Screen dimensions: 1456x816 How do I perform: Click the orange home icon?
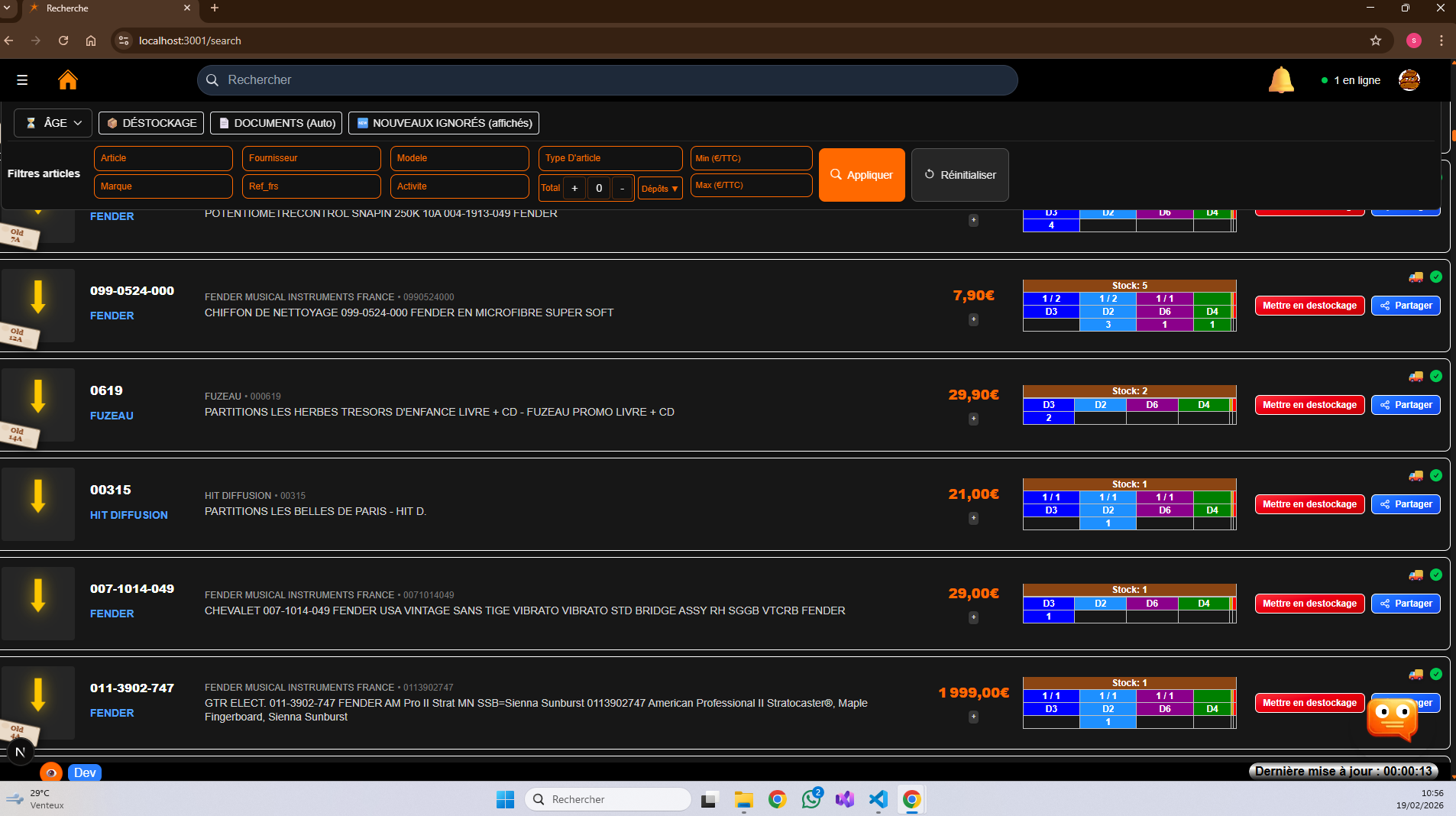68,80
